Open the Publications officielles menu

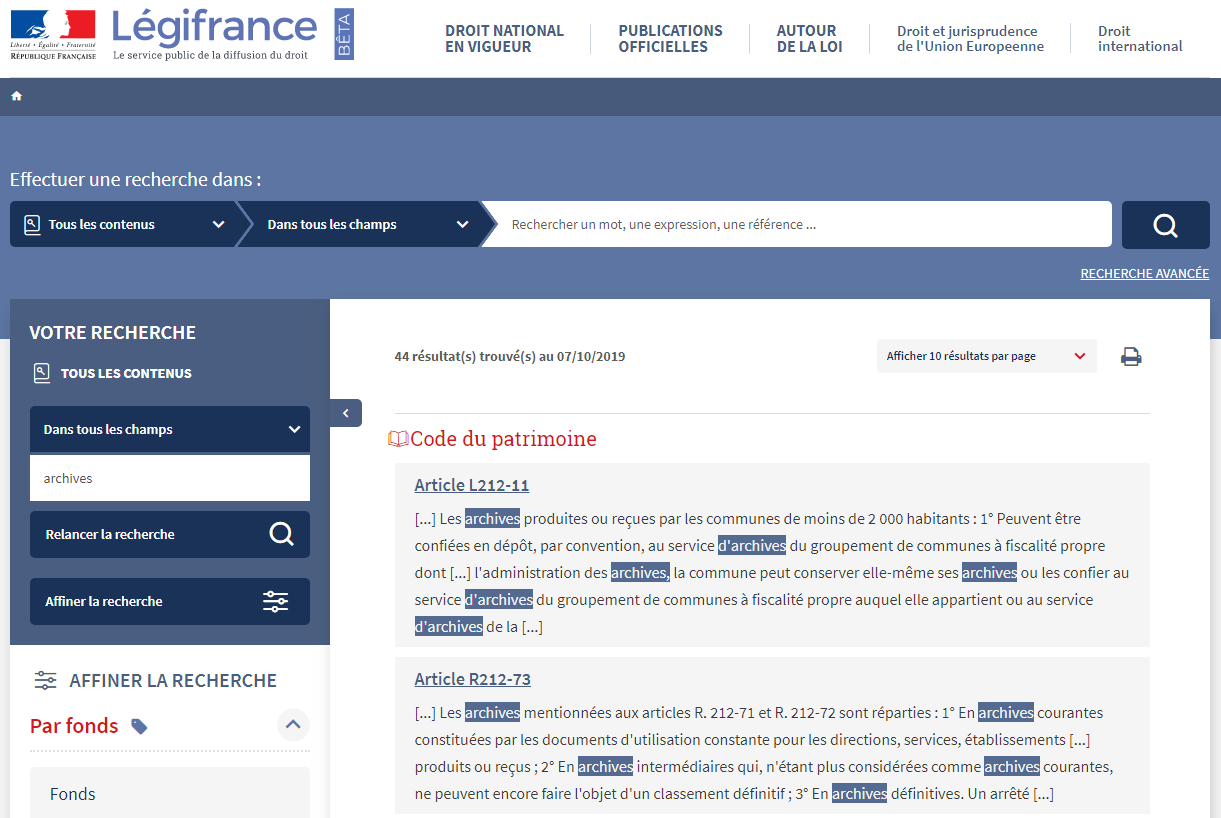pos(670,39)
